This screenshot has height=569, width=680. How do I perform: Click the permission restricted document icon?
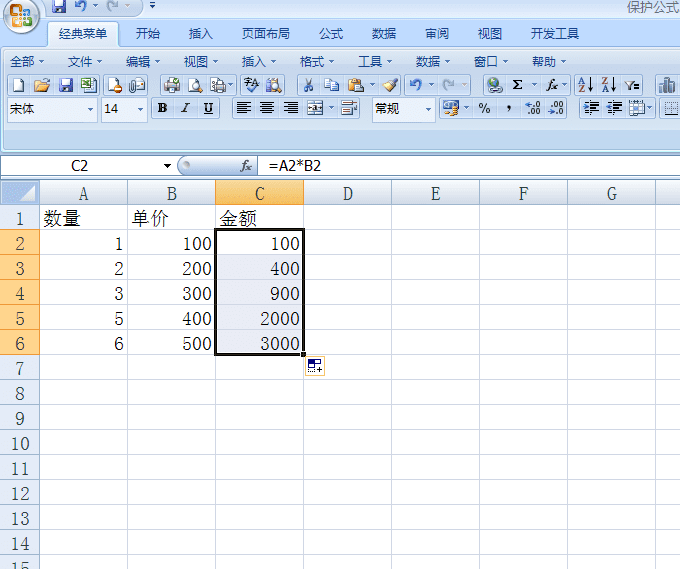114,85
